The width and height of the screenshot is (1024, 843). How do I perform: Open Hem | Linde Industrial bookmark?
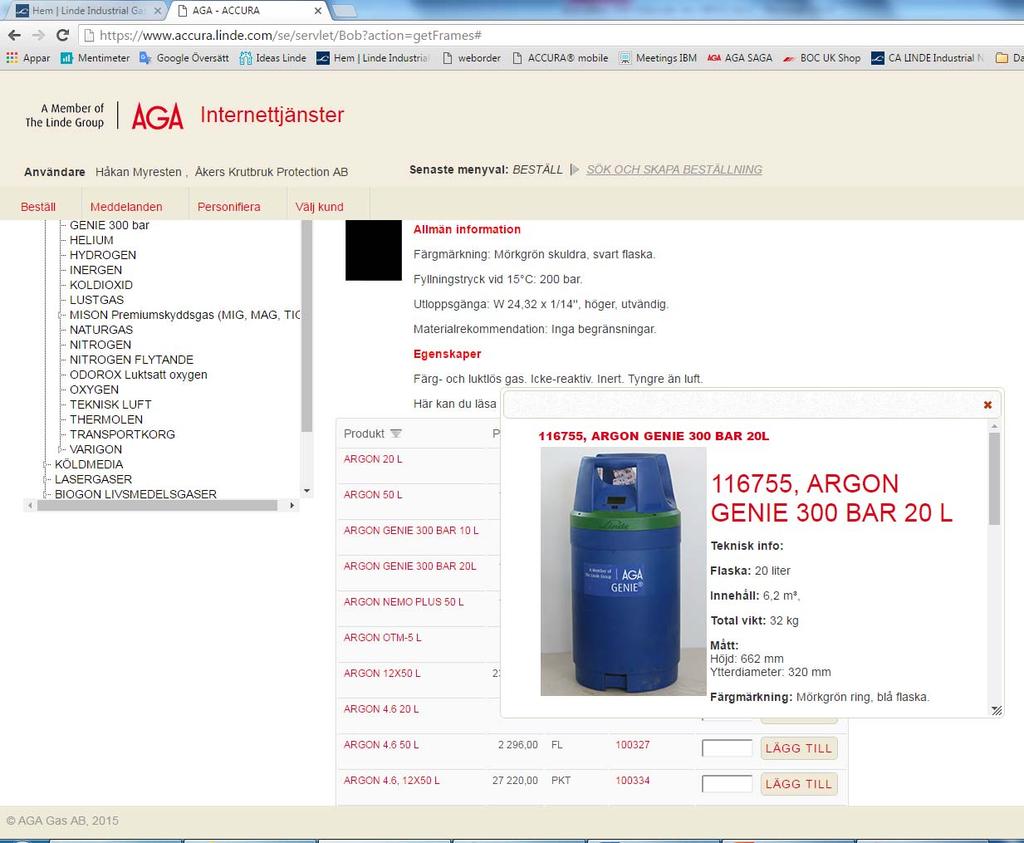[372, 58]
